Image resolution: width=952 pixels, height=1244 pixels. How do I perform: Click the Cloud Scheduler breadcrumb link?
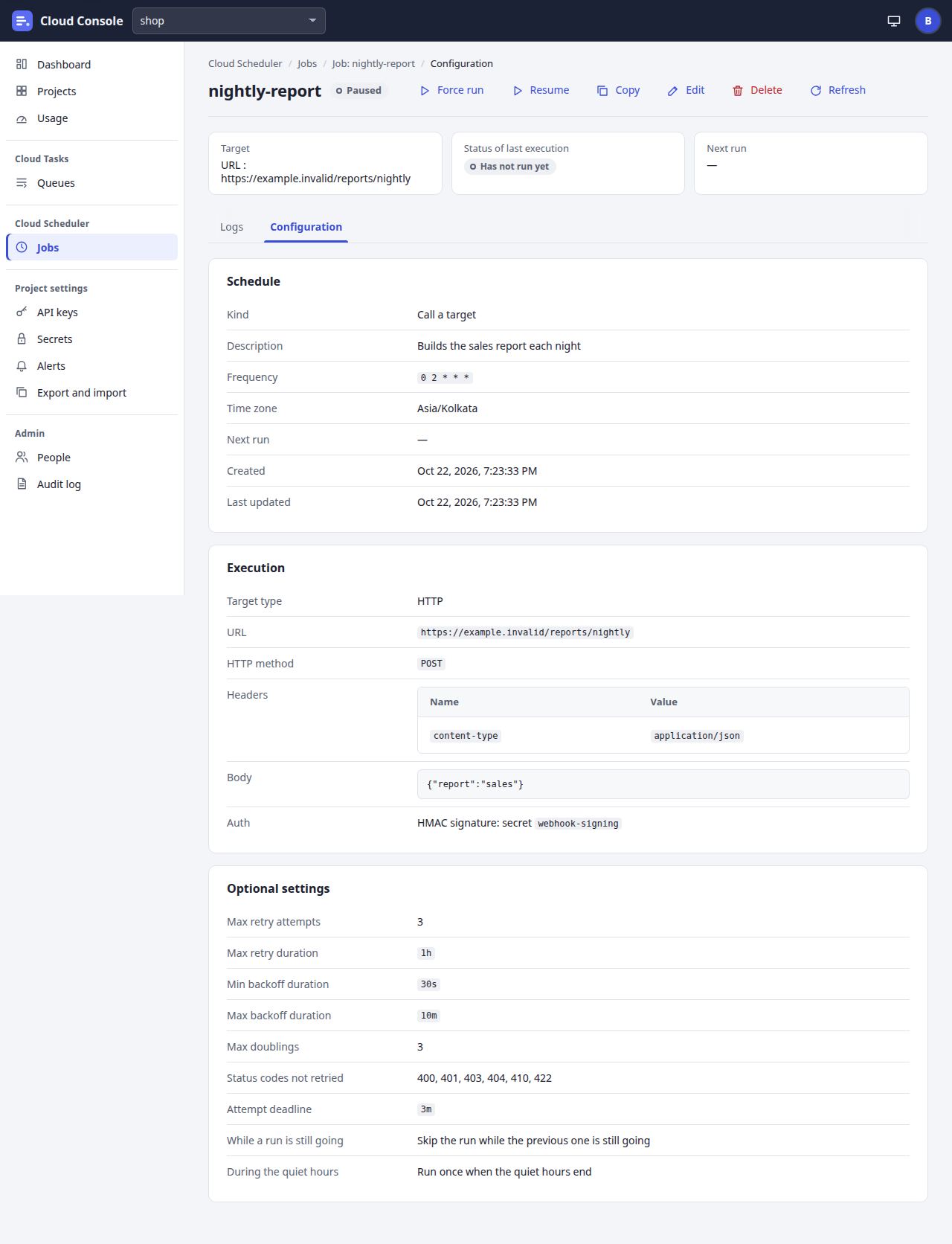point(245,64)
